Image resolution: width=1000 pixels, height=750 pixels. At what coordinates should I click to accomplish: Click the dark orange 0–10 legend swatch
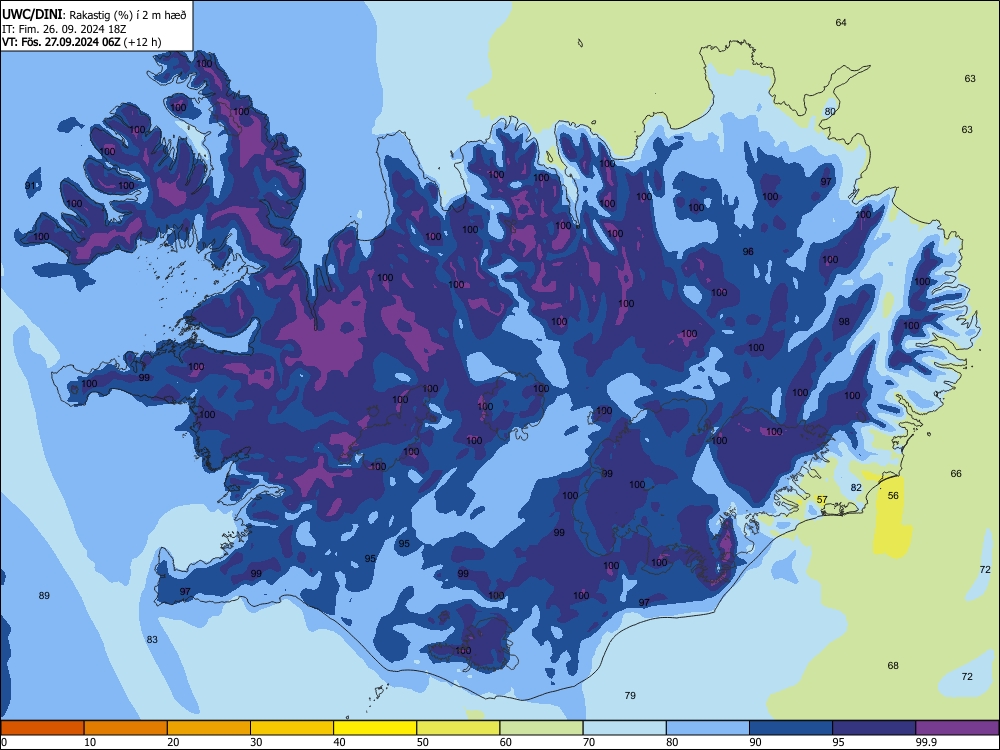point(42,728)
